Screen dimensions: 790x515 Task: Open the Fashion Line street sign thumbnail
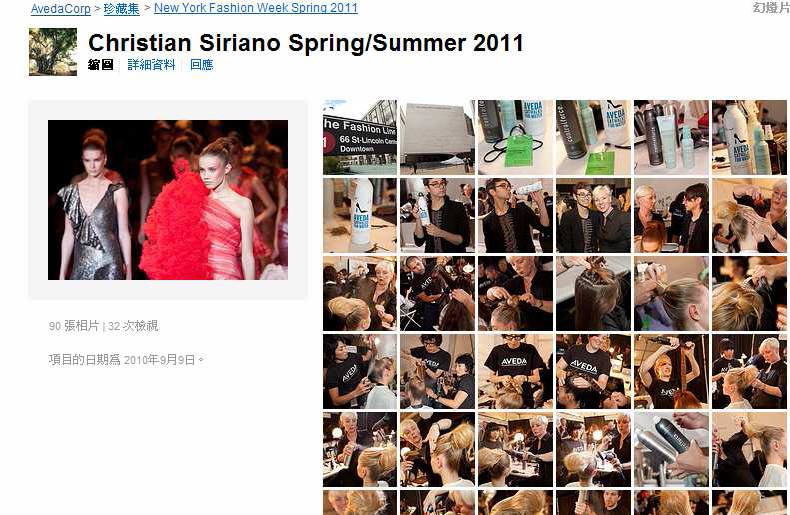coord(360,138)
